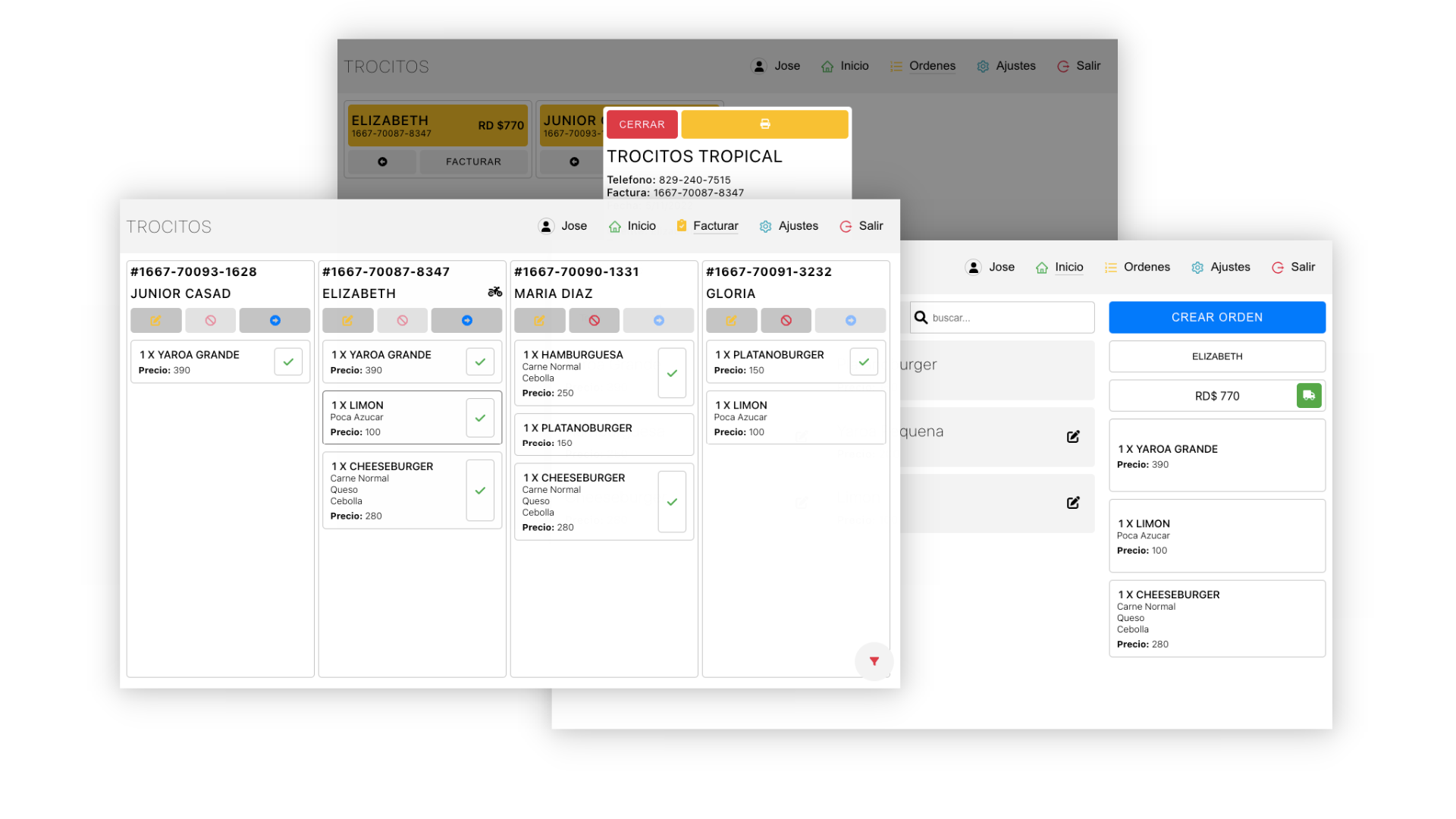Screen dimensions: 1456x819
Task: Click edit icon on MARIA DIAZ order
Action: [x=539, y=321]
